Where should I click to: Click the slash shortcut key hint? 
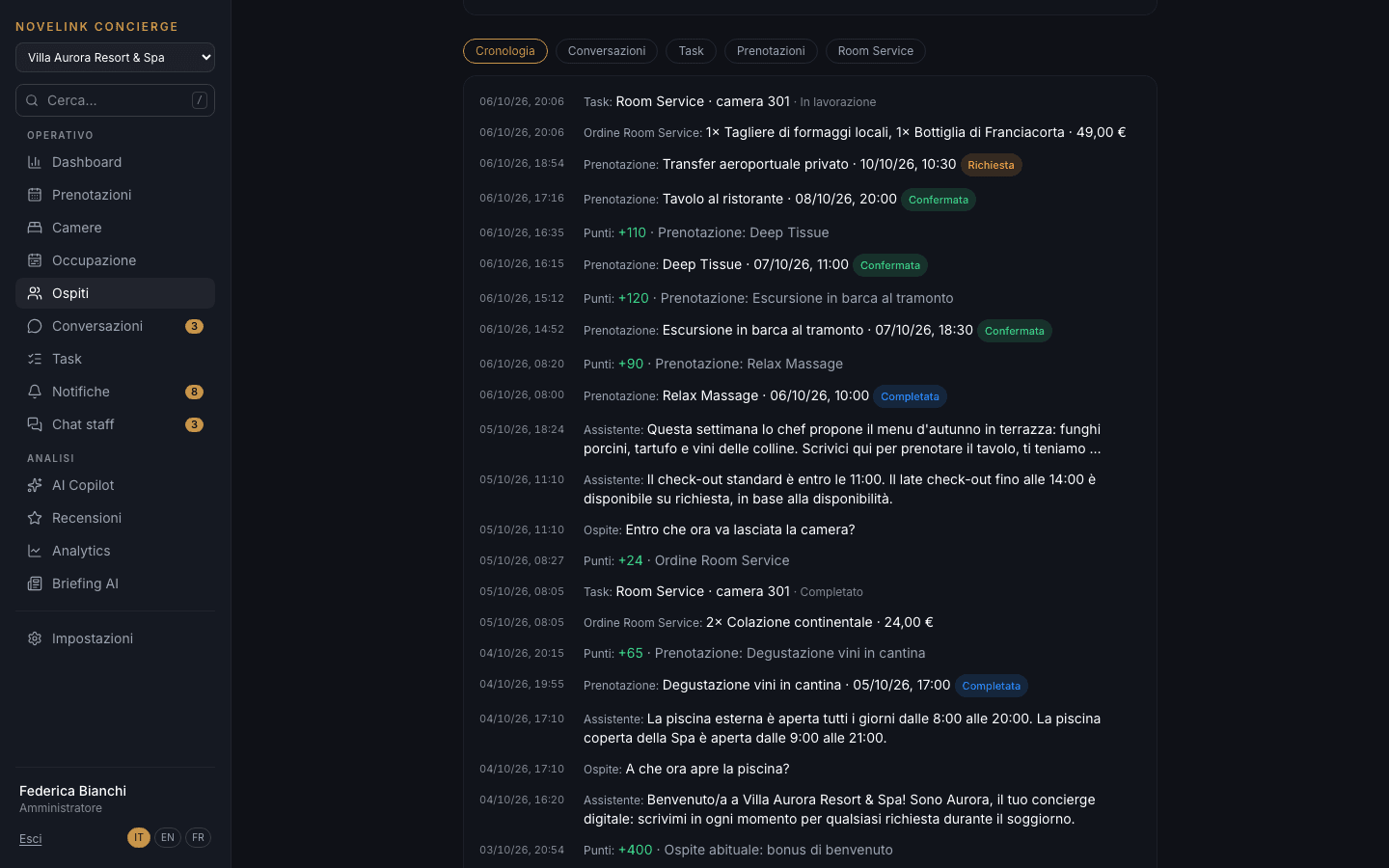200,100
